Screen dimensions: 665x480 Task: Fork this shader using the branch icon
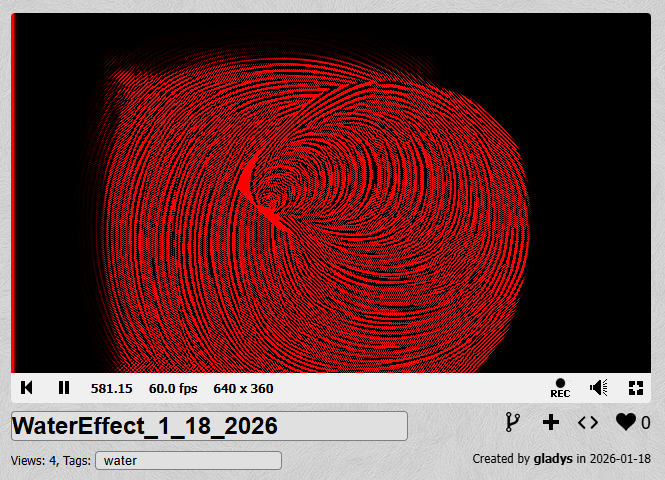(513, 422)
